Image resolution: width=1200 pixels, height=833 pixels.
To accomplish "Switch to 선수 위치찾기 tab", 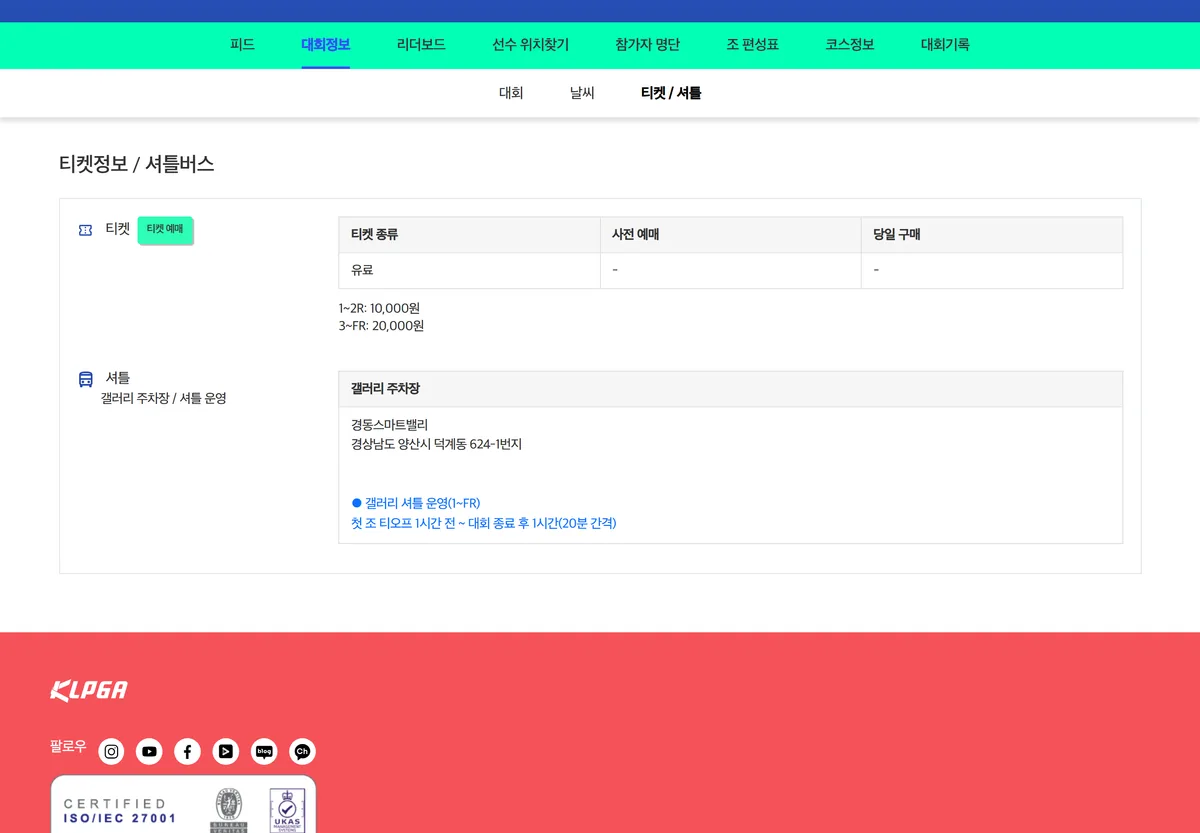I will coord(530,45).
